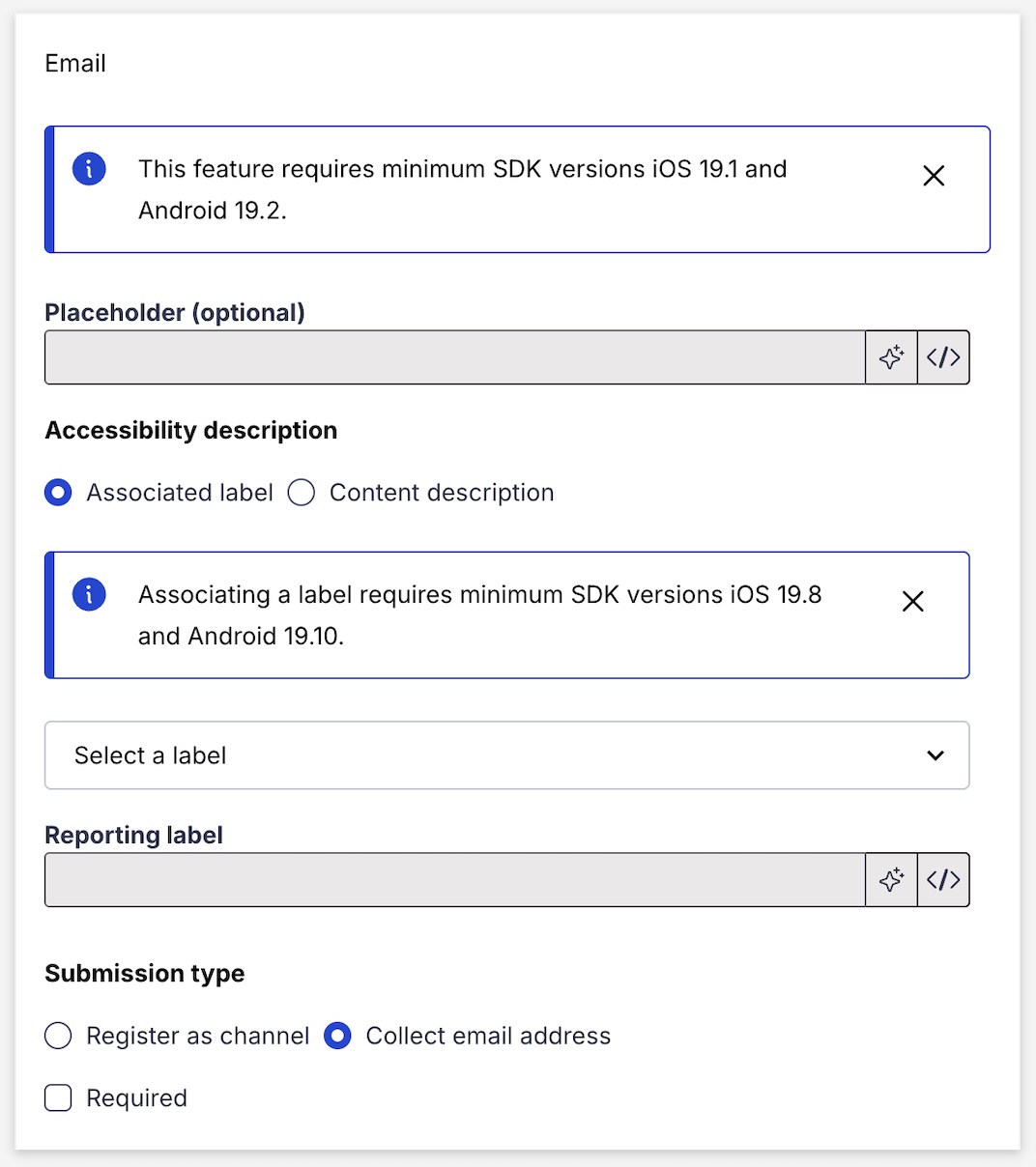1036x1167 pixels.
Task: Click info icon in associating label notice
Action: click(89, 595)
